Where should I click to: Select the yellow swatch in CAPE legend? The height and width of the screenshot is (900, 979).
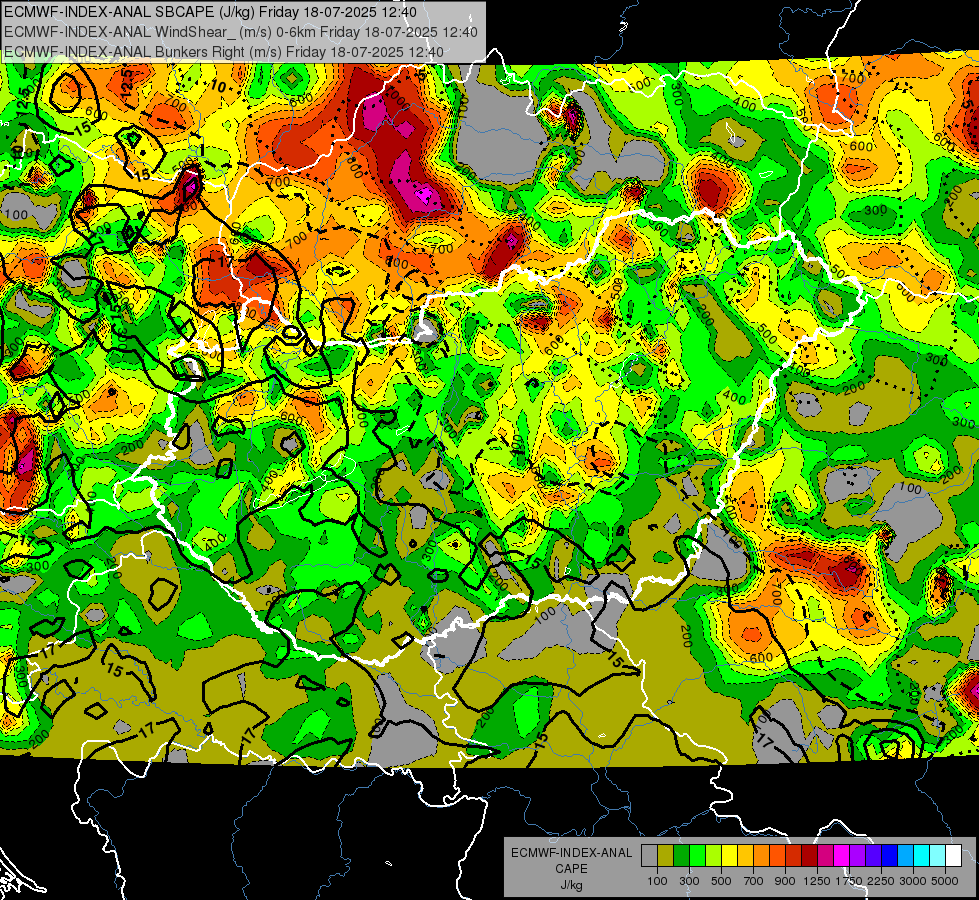729,855
